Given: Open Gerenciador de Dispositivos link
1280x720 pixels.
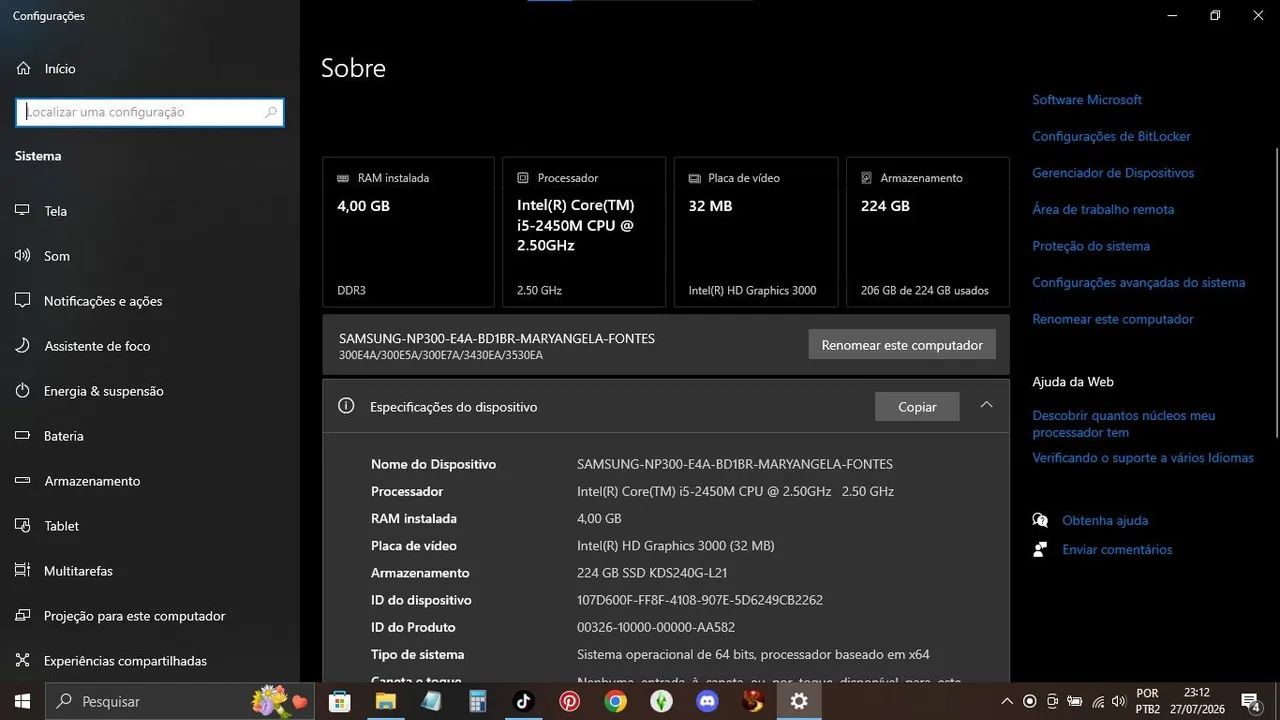Looking at the screenshot, I should coord(1113,173).
